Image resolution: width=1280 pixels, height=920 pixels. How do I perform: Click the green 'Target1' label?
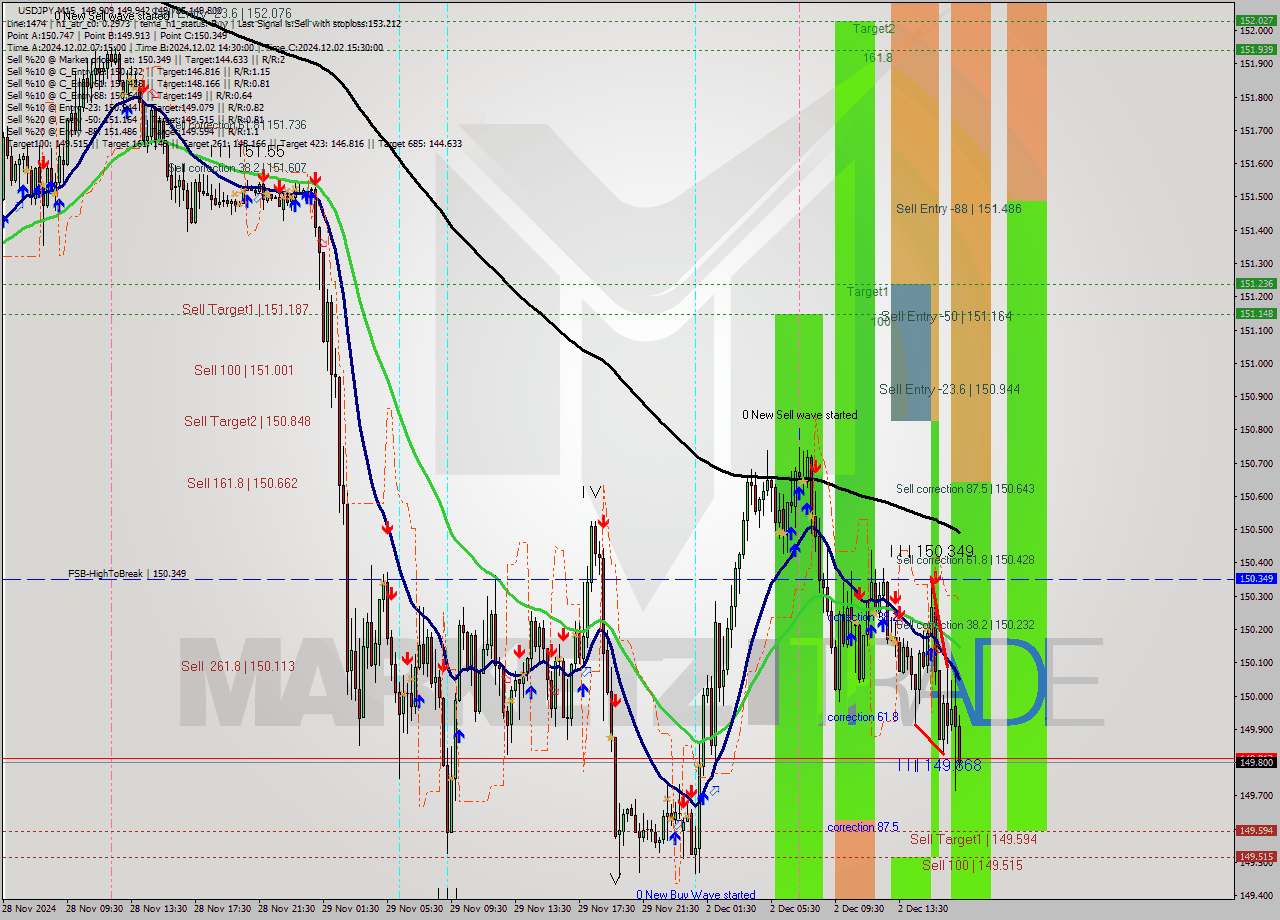(868, 292)
